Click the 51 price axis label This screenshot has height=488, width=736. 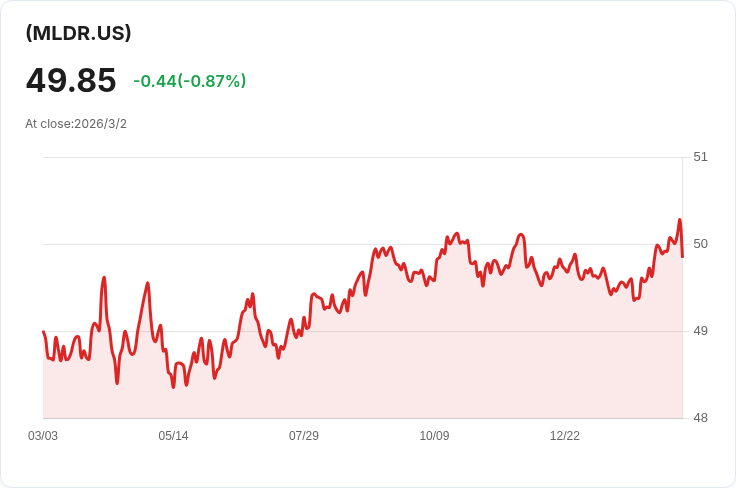coord(700,157)
